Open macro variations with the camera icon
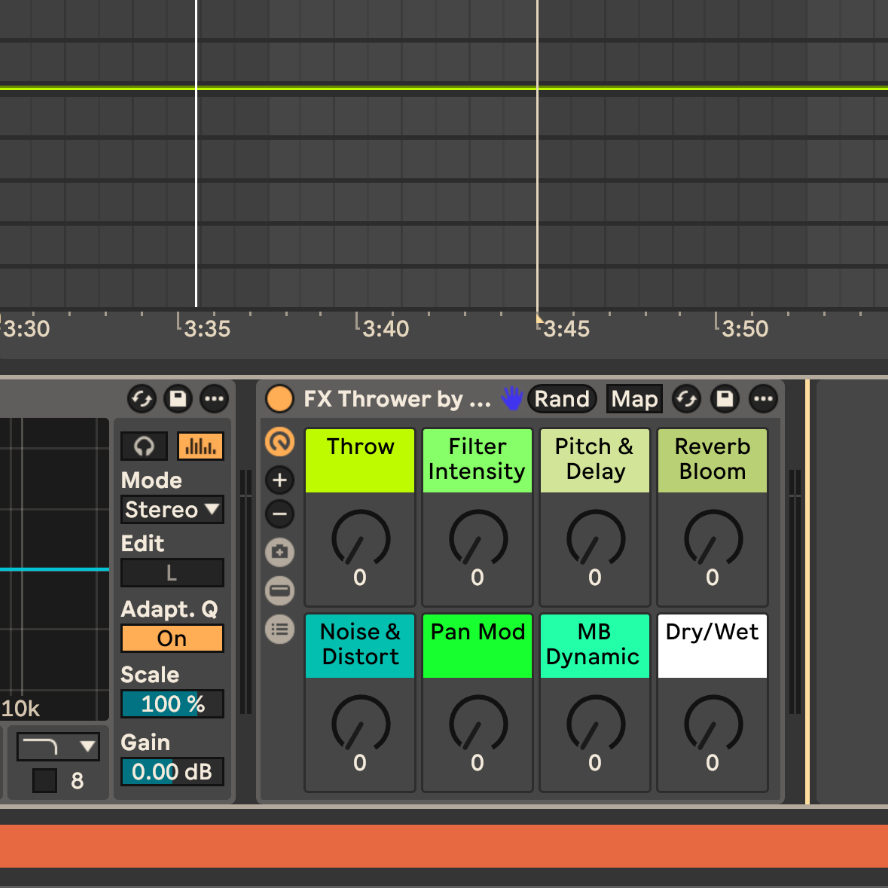This screenshot has width=888, height=888. [280, 552]
